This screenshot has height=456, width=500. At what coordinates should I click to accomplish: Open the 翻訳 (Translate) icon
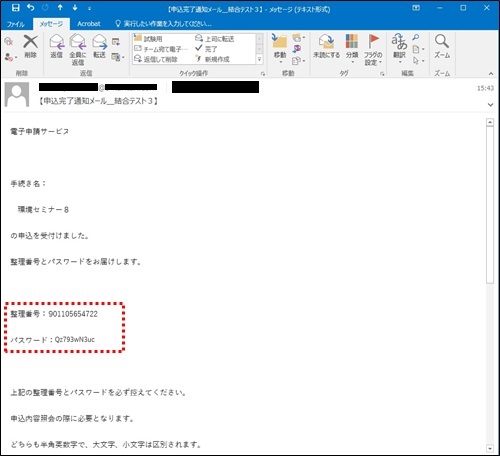point(399,41)
